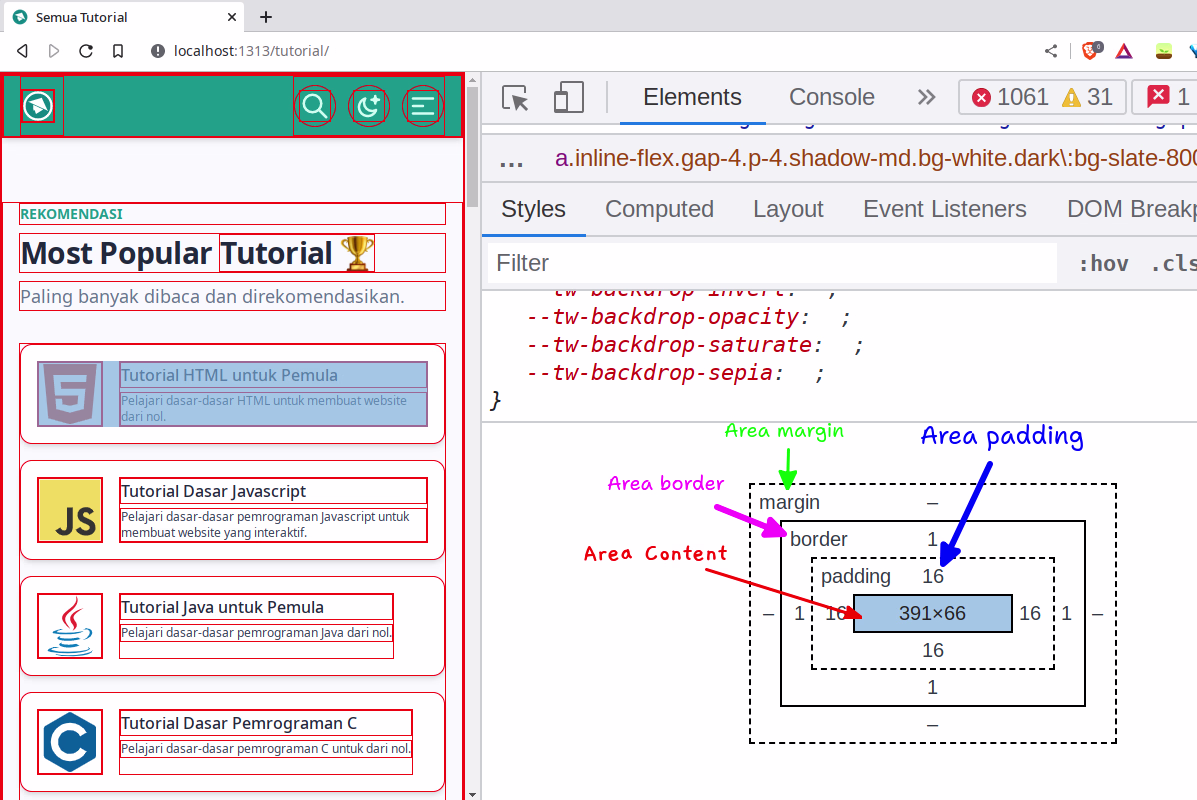Image resolution: width=1197 pixels, height=800 pixels.
Task: Bookmark this page using the bookmark icon
Action: [118, 51]
